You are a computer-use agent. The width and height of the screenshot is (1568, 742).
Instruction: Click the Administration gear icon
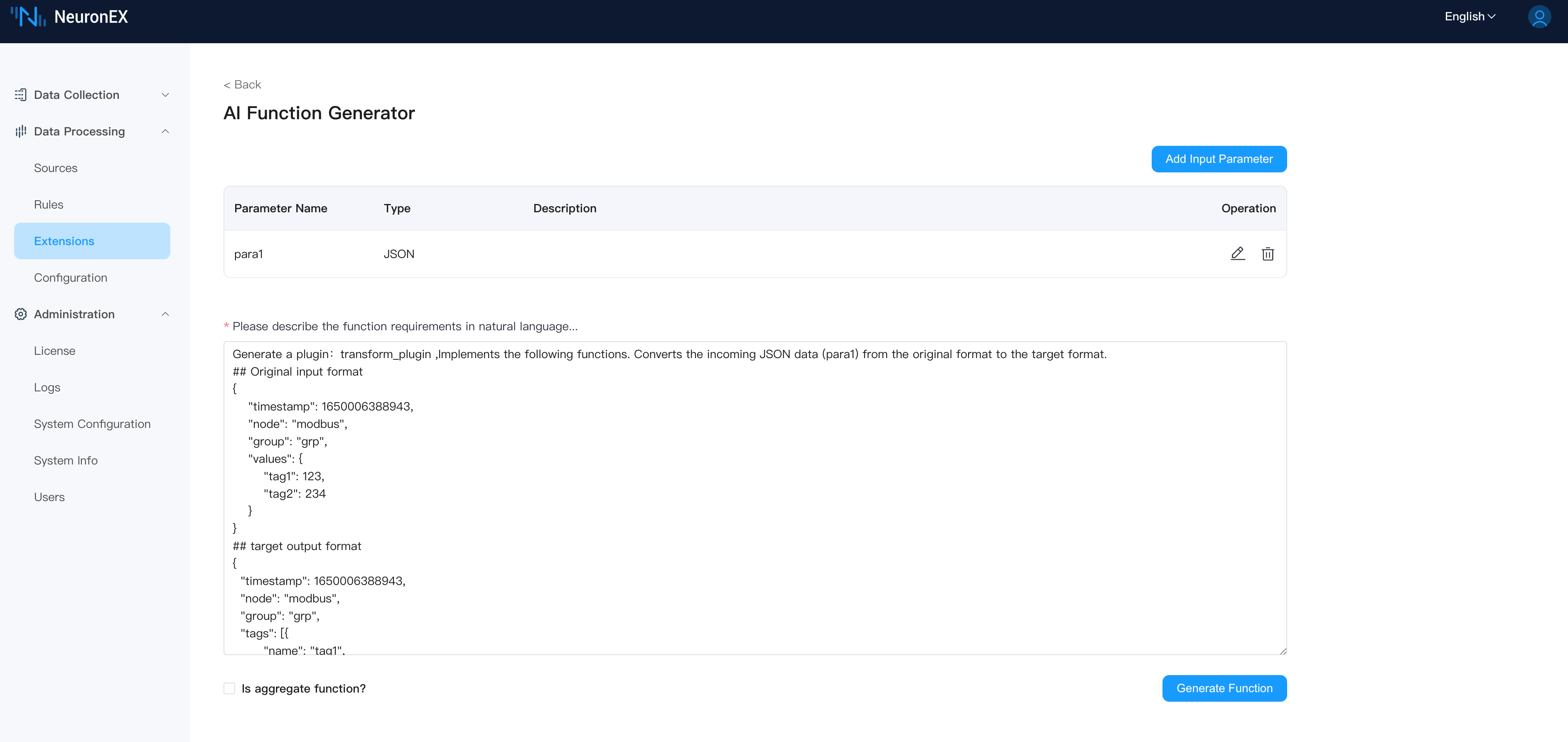point(21,314)
